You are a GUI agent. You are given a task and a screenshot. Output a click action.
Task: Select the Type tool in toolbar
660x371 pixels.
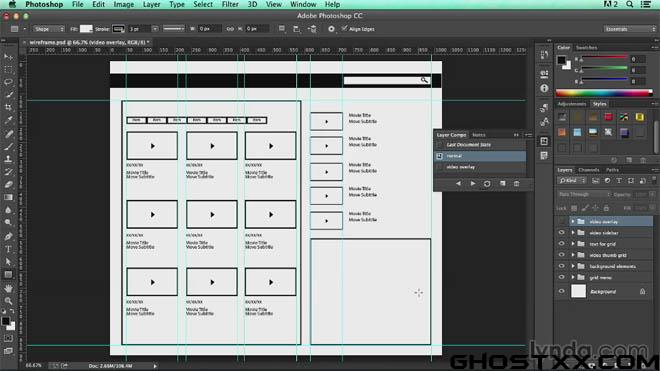pyautogui.click(x=8, y=249)
